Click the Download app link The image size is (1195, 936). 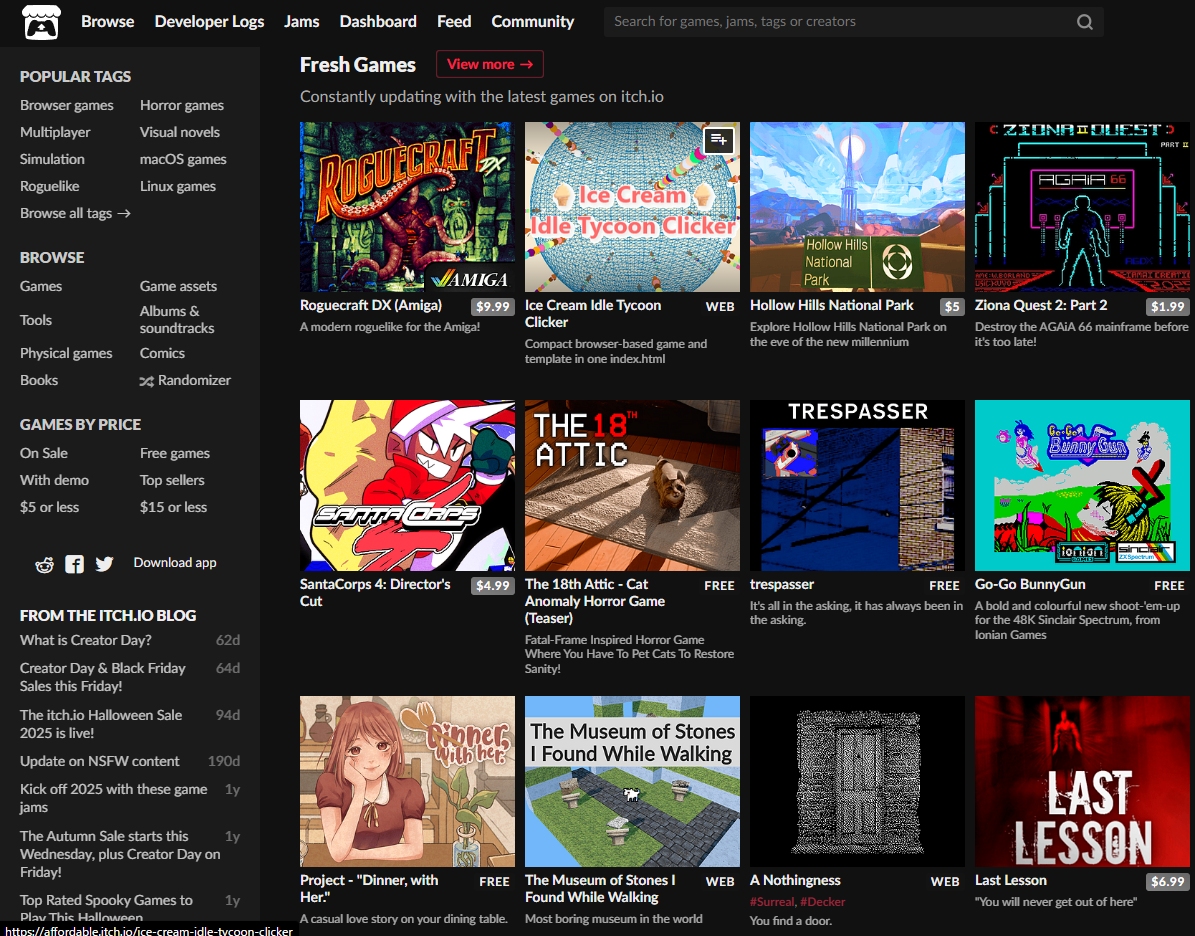[175, 562]
